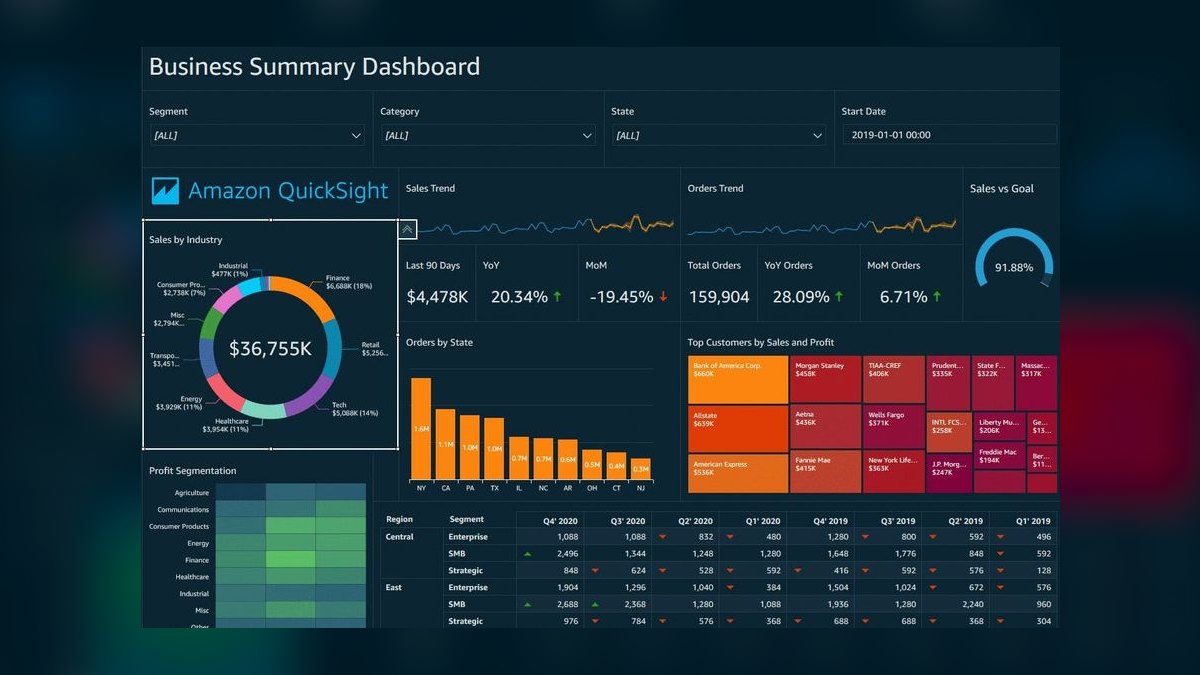1200x675 pixels.
Task: Click the $36,755K total in the donut center
Action: 270,349
